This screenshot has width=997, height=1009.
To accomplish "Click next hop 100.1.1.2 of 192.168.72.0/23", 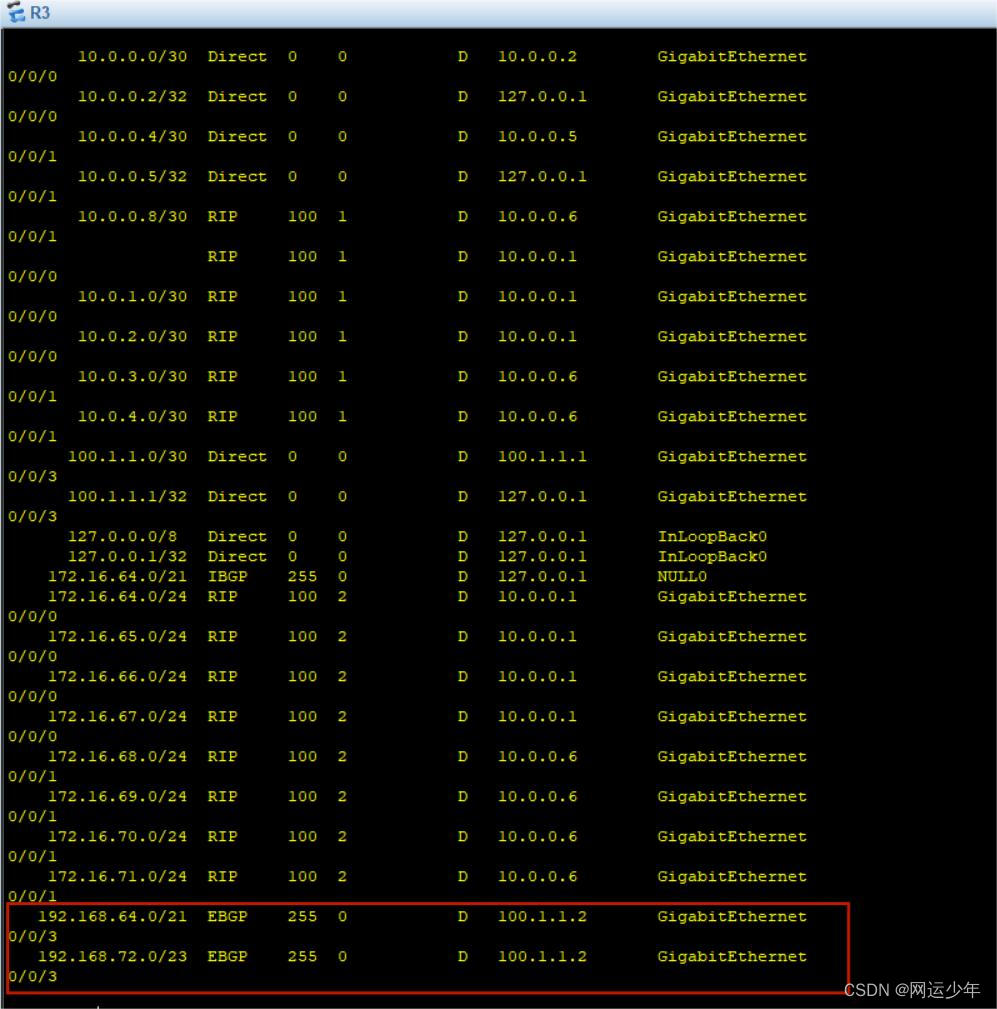I will 542,956.
